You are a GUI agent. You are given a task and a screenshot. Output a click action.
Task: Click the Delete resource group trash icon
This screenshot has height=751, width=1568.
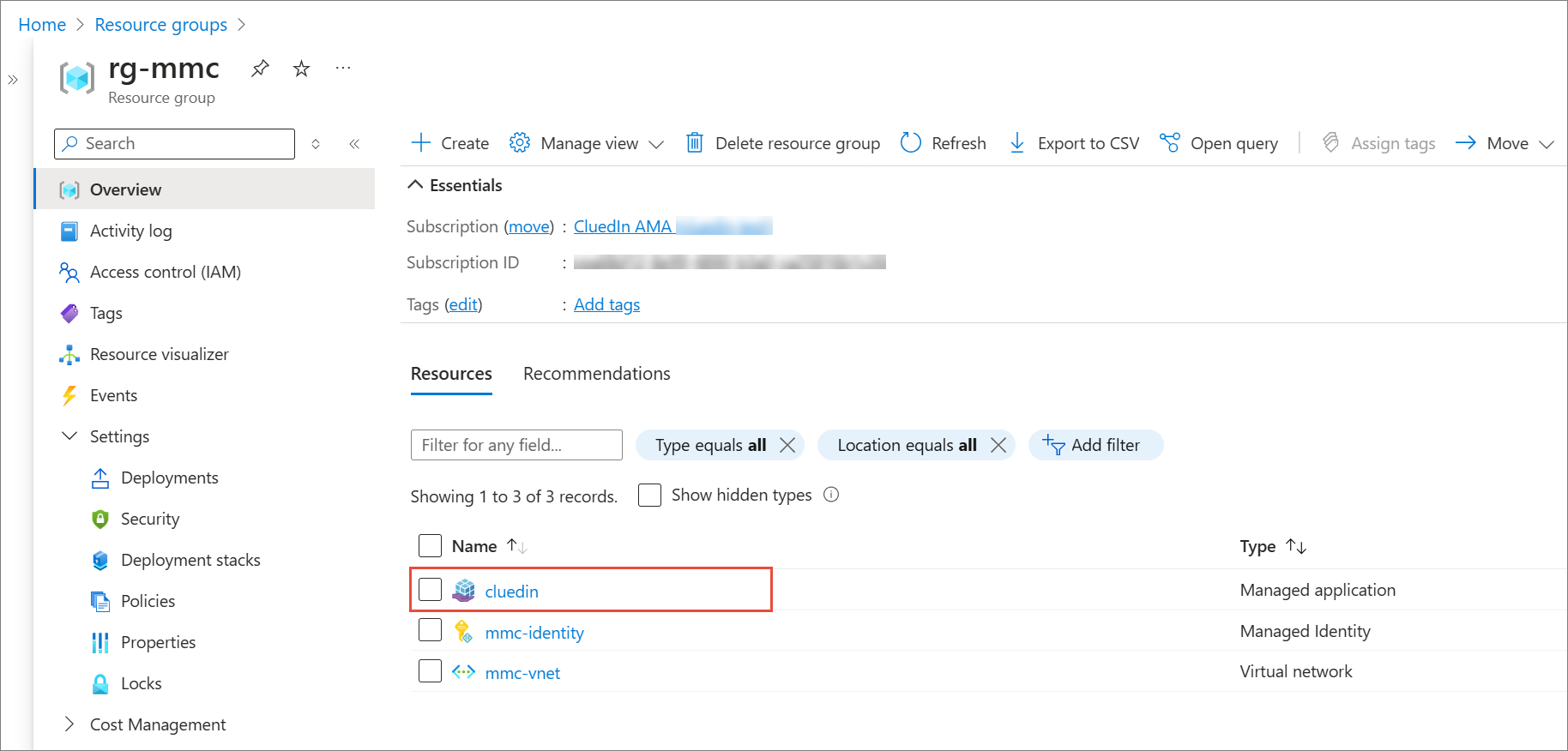[695, 142]
